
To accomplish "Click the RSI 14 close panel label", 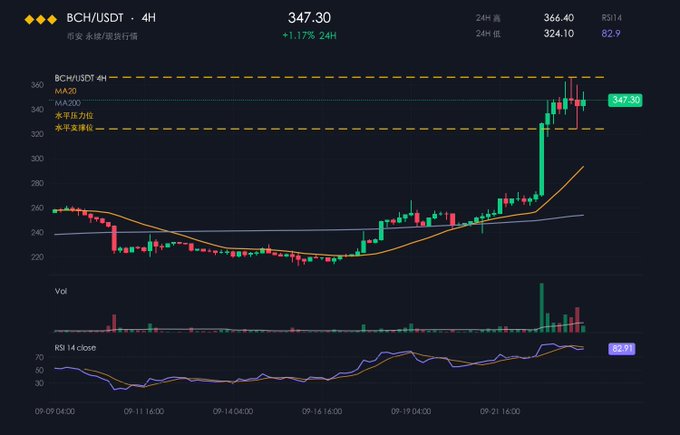I will pos(75,347).
